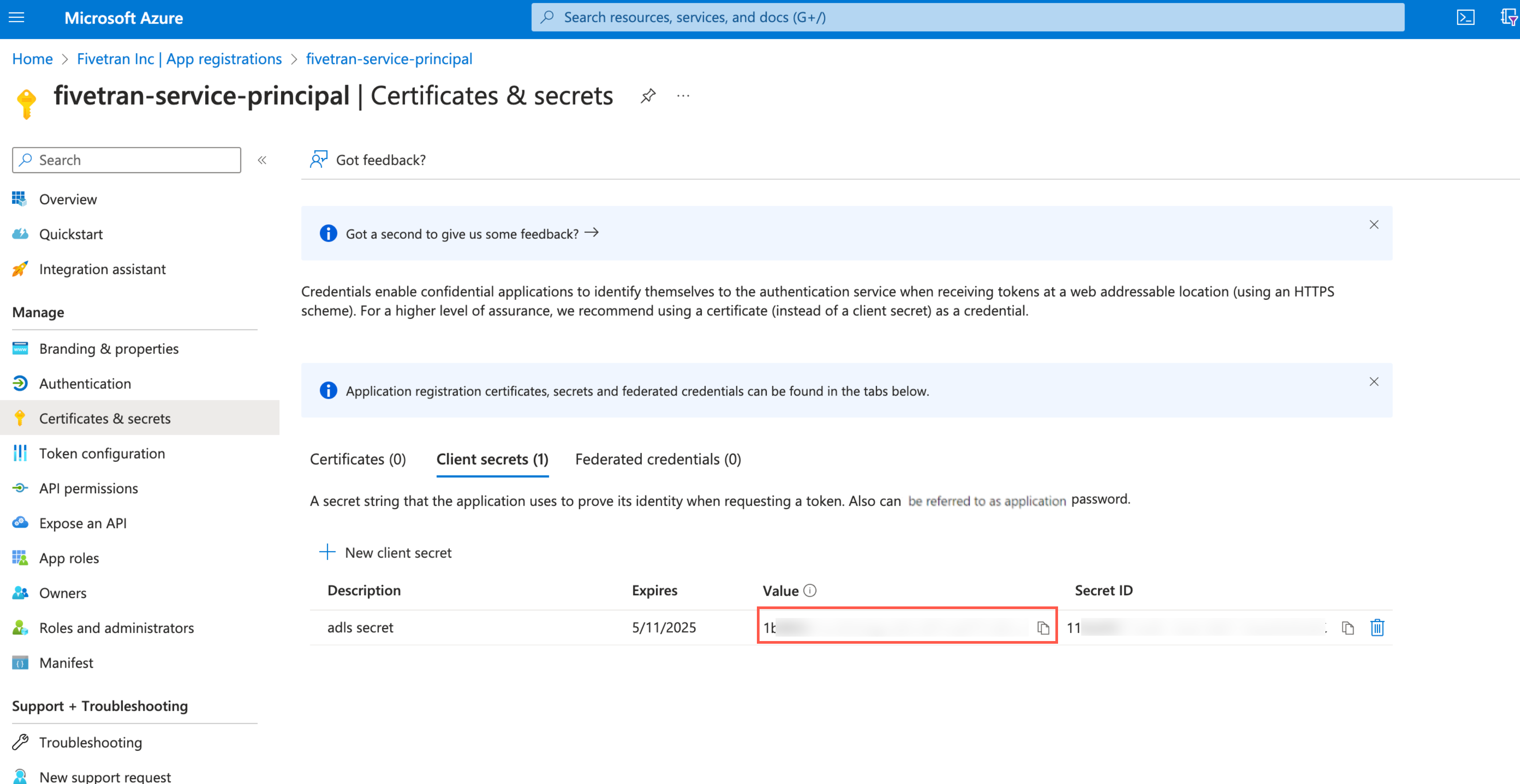This screenshot has width=1520, height=784.
Task: Open New support request
Action: point(105,776)
